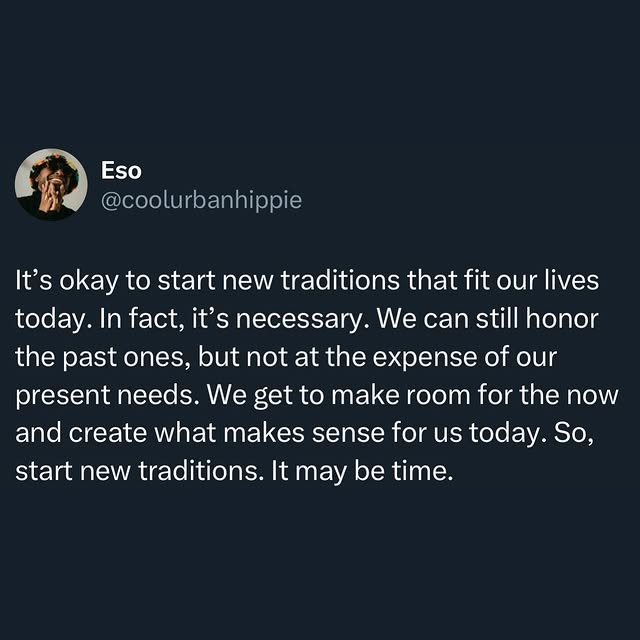Screen dimensions: 640x640
Task: Click the @coolurbanhippie handle
Action: [x=201, y=200]
